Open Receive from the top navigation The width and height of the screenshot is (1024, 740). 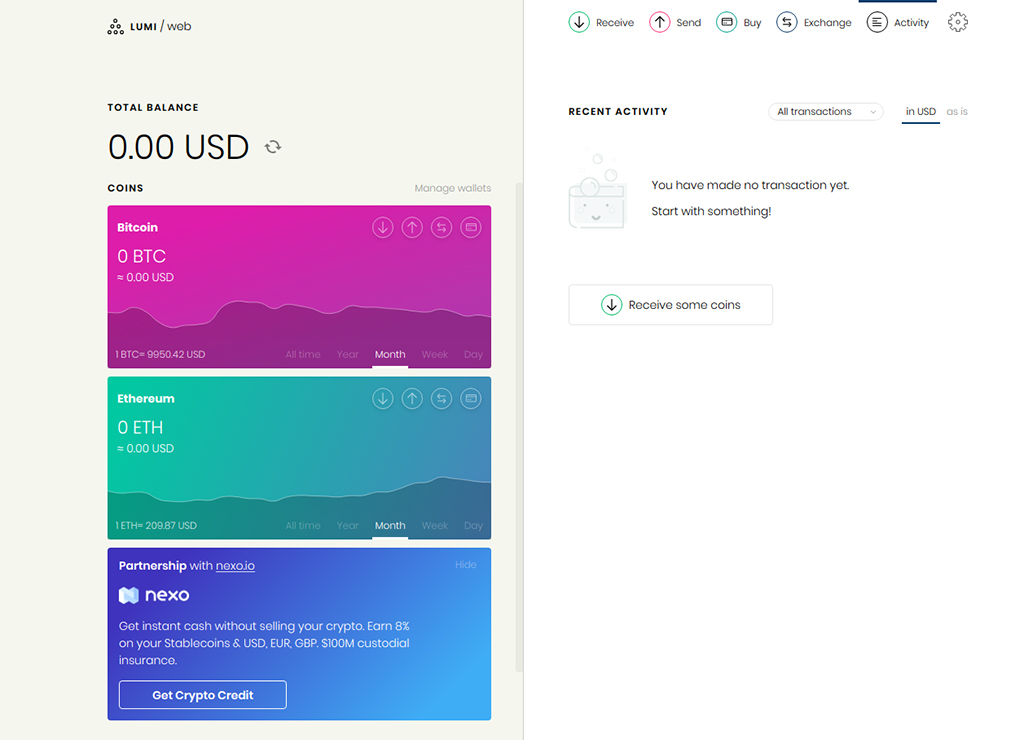[x=601, y=22]
